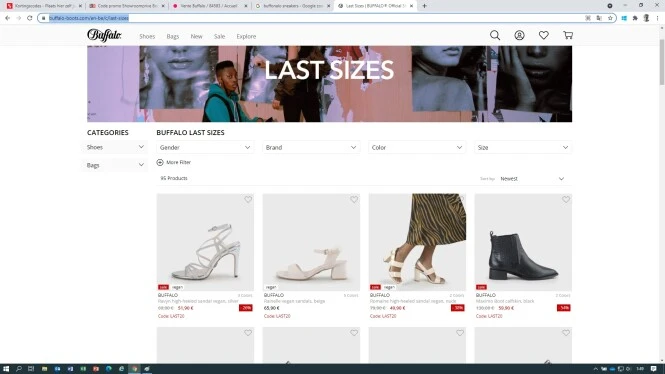Viewport: 665px width, 374px height.
Task: Expand the Color filter dropdown
Action: tap(417, 148)
